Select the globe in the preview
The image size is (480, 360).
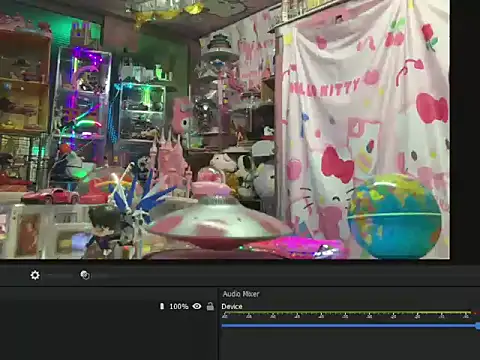pyautogui.click(x=394, y=217)
